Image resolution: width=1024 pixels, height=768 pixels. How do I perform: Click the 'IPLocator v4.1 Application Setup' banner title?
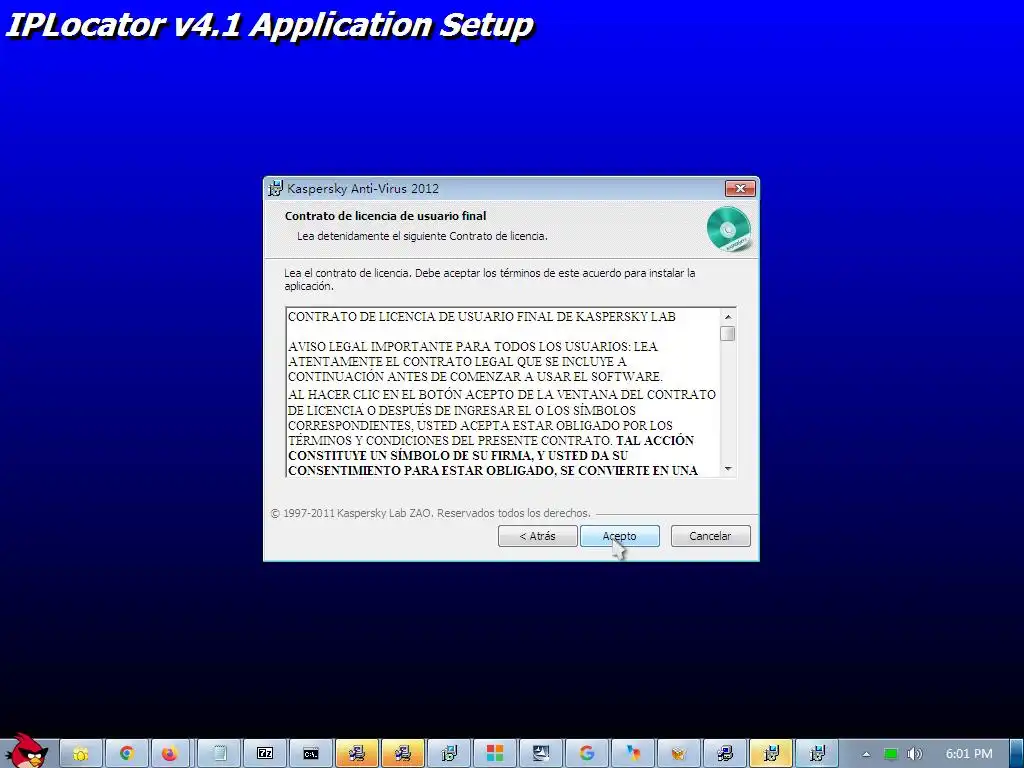(x=270, y=26)
